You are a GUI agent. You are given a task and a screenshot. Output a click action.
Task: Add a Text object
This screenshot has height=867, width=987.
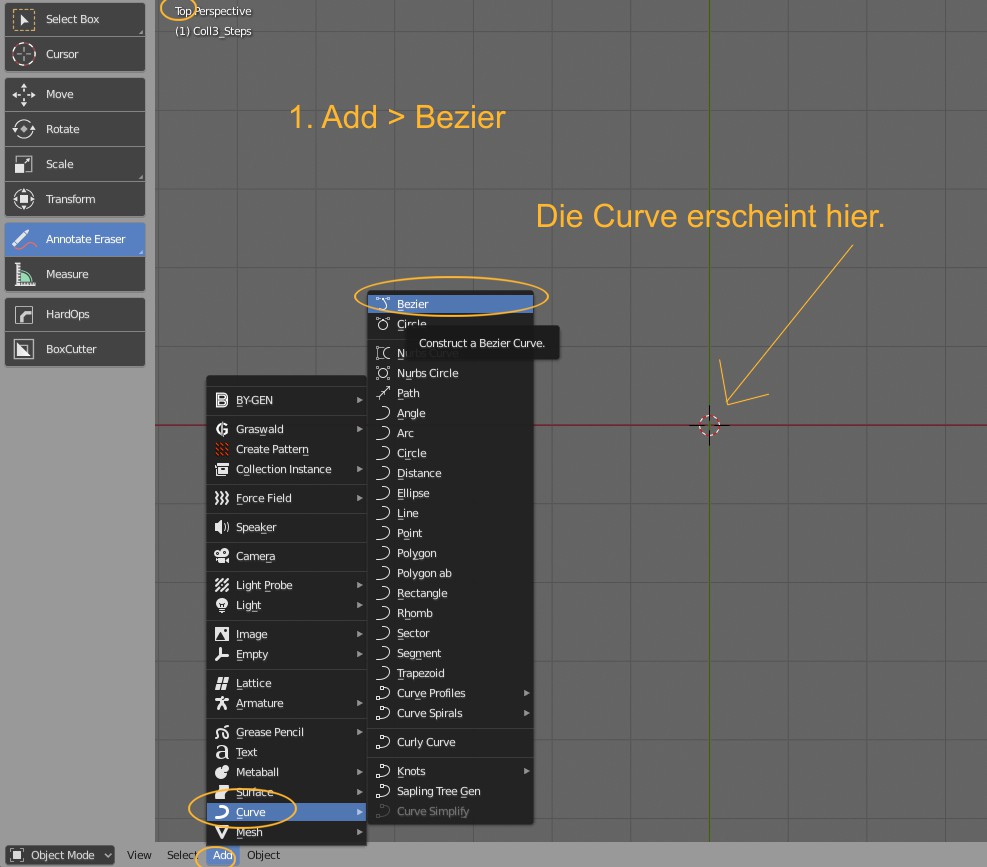pyautogui.click(x=286, y=752)
